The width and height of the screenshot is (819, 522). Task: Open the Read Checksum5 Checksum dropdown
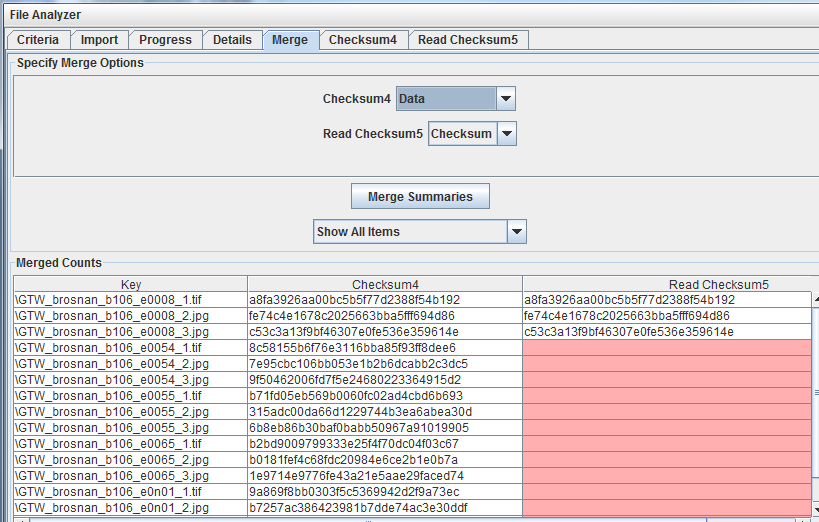[506, 134]
